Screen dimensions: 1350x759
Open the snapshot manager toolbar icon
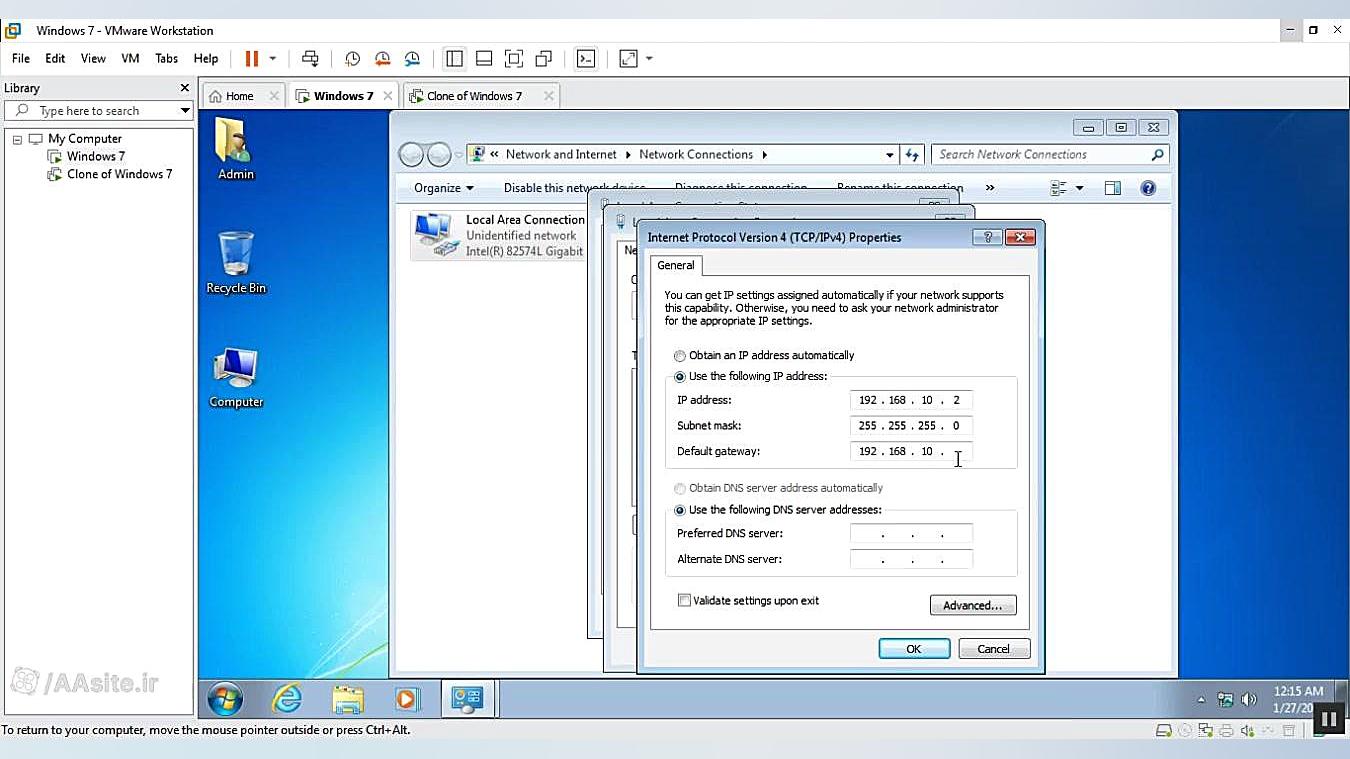[x=412, y=59]
